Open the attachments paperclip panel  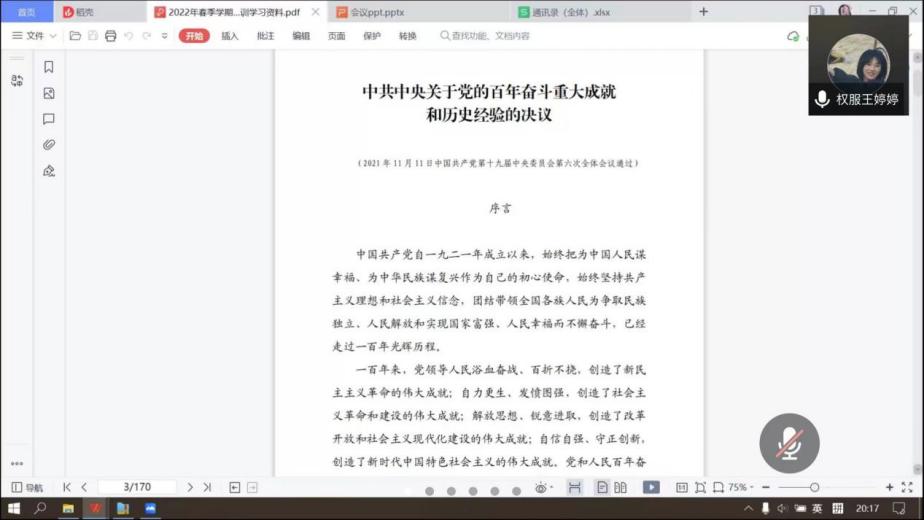pyautogui.click(x=48, y=145)
